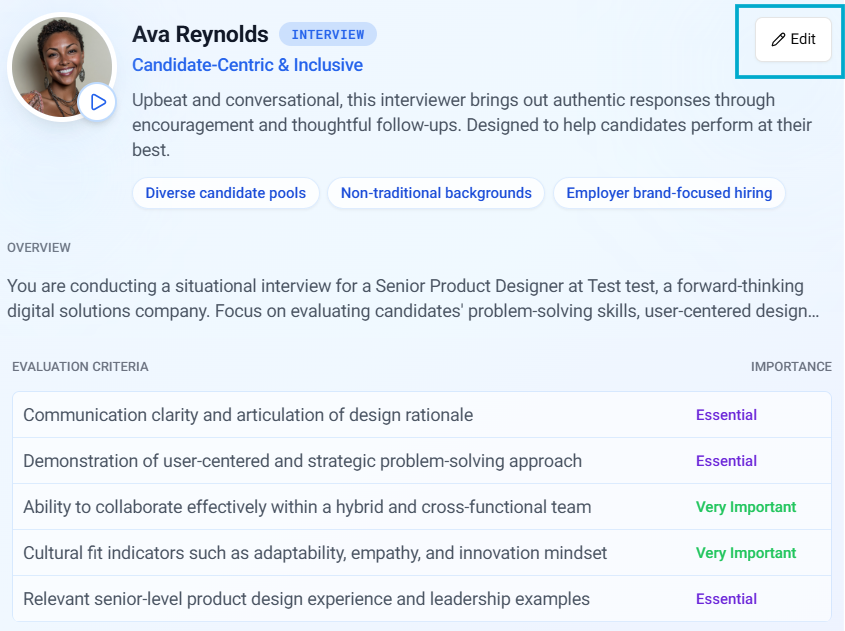Click Very Important label for Cultural fit
This screenshot has height=631, width=845.
point(746,553)
